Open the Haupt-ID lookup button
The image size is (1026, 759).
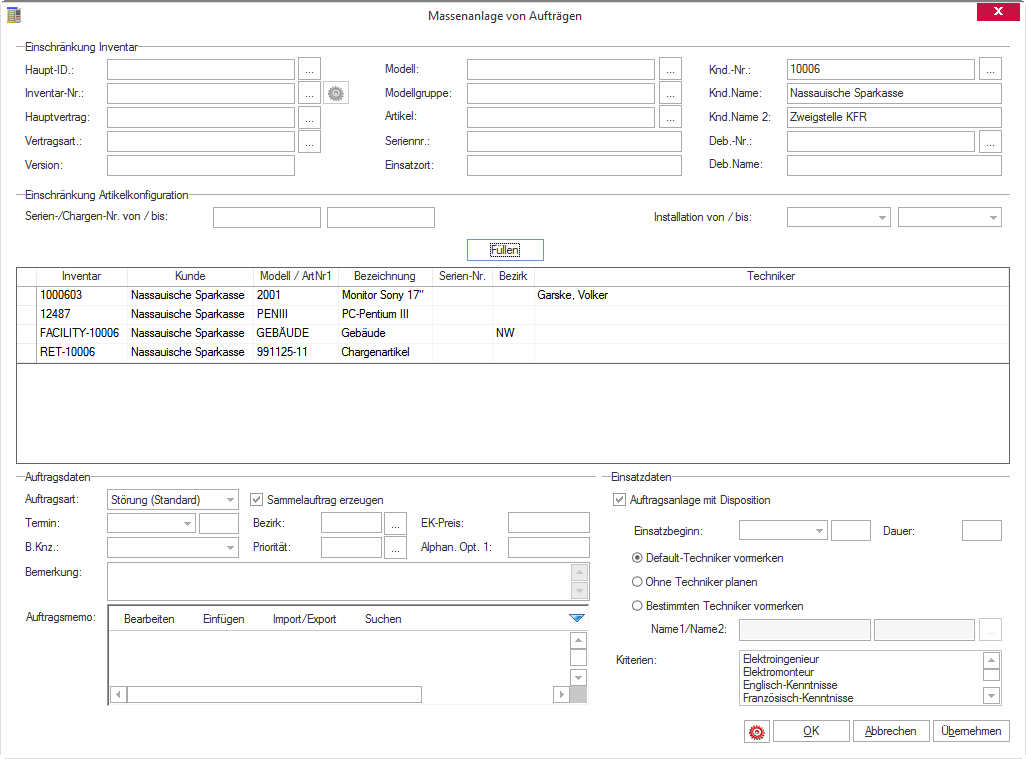click(310, 69)
